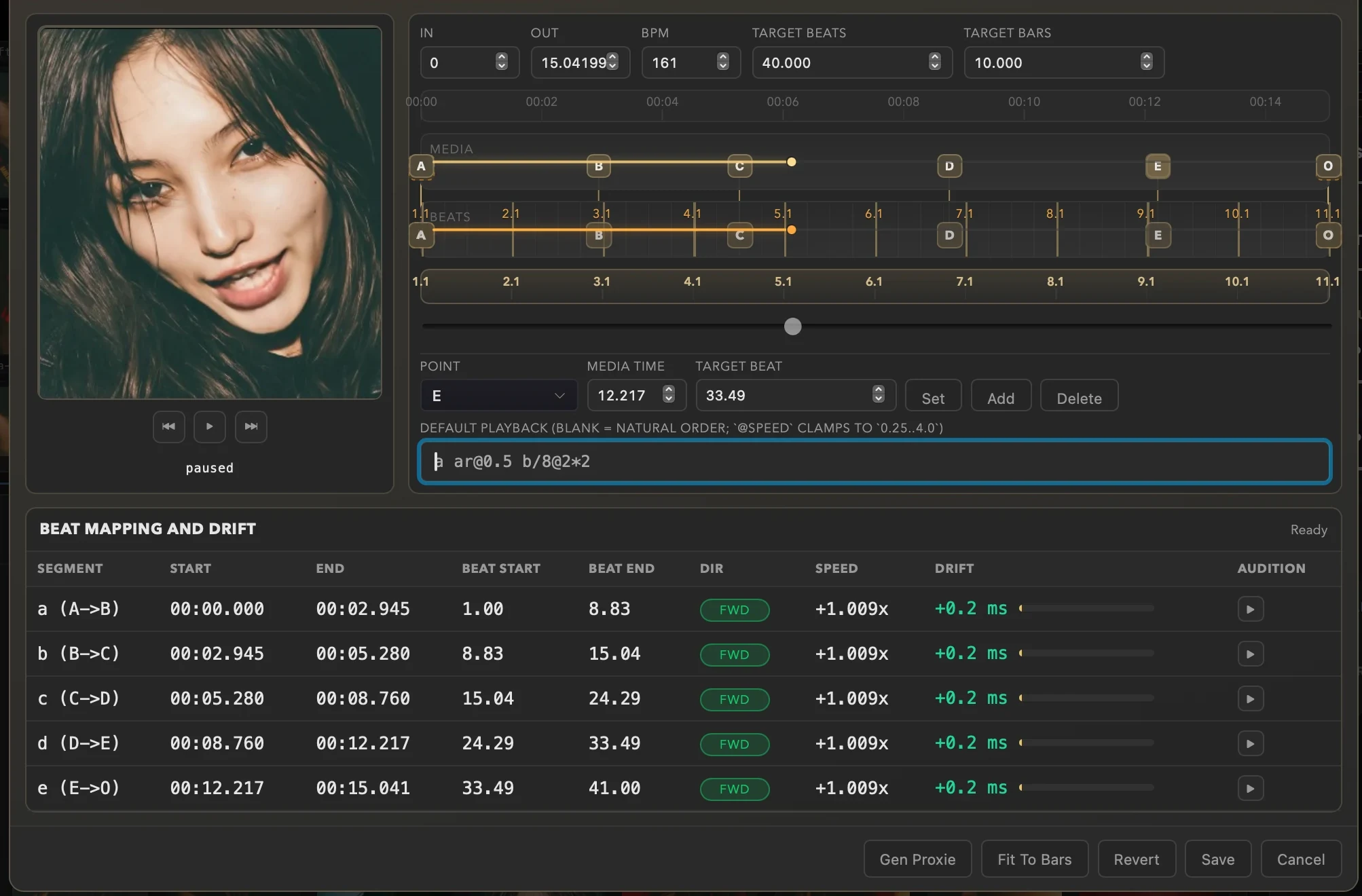Image resolution: width=1362 pixels, height=896 pixels.
Task: Click the Set button
Action: (x=933, y=396)
